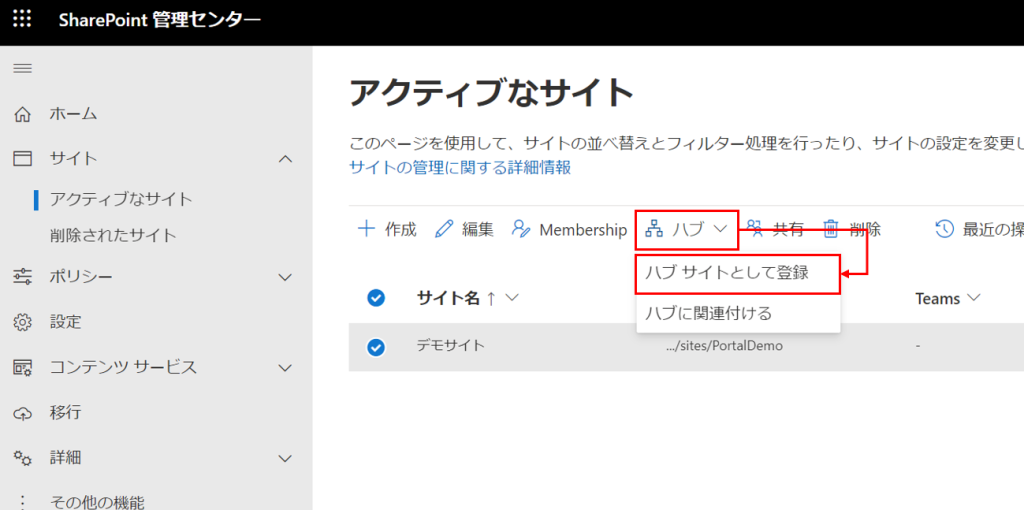Collapse the サイト section chevron
The height and width of the screenshot is (510, 1024).
pyautogui.click(x=285, y=159)
